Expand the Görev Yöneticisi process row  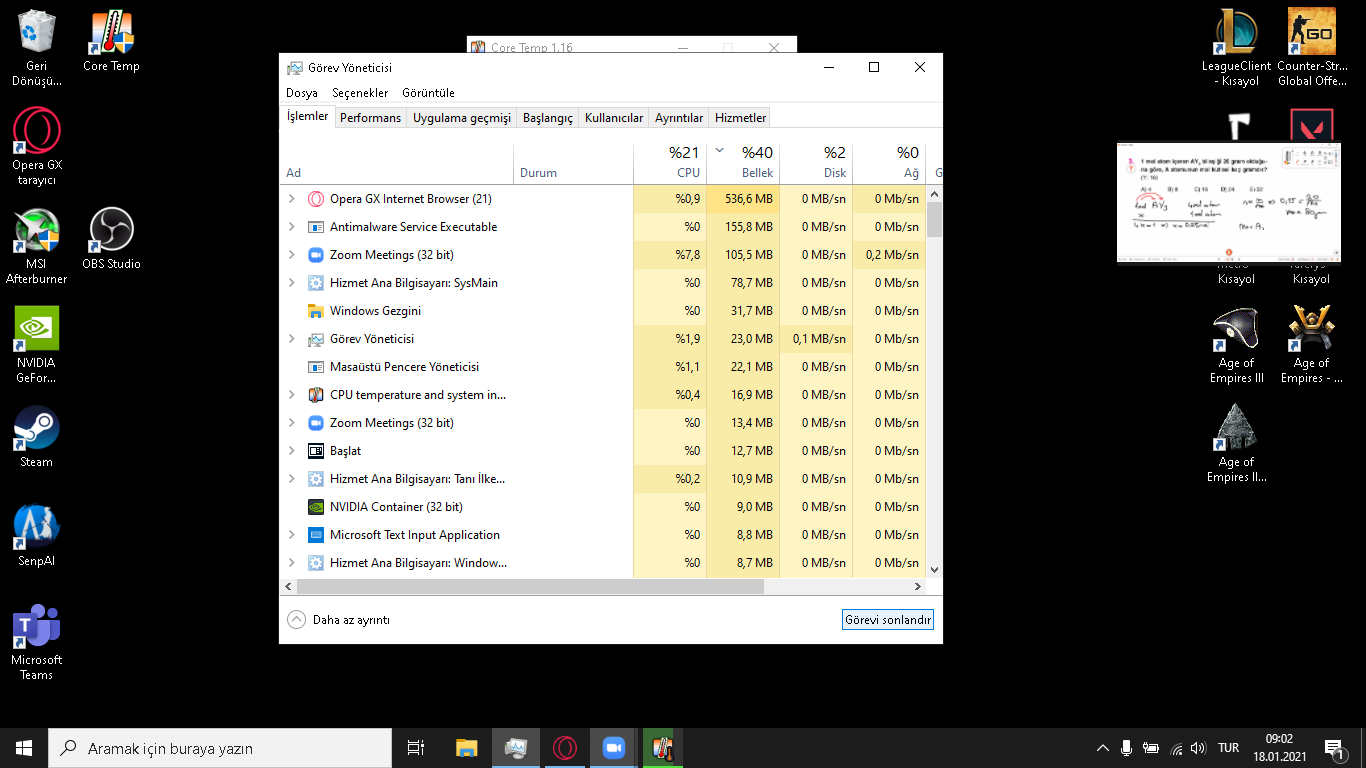tap(292, 339)
